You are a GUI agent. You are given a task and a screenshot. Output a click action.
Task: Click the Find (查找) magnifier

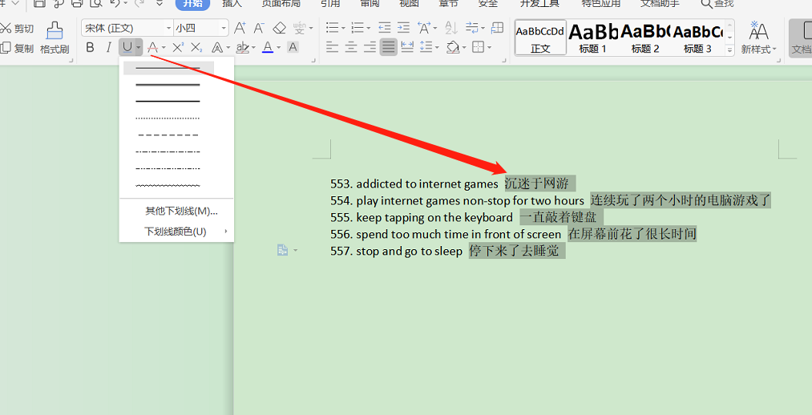(x=717, y=4)
